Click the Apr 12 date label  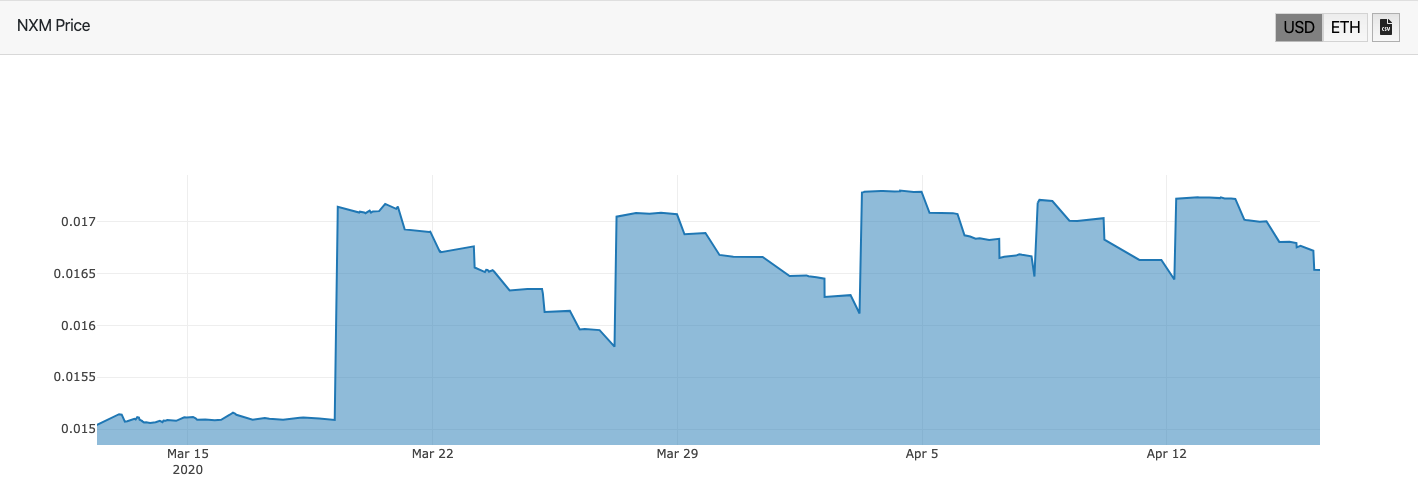pos(1166,454)
